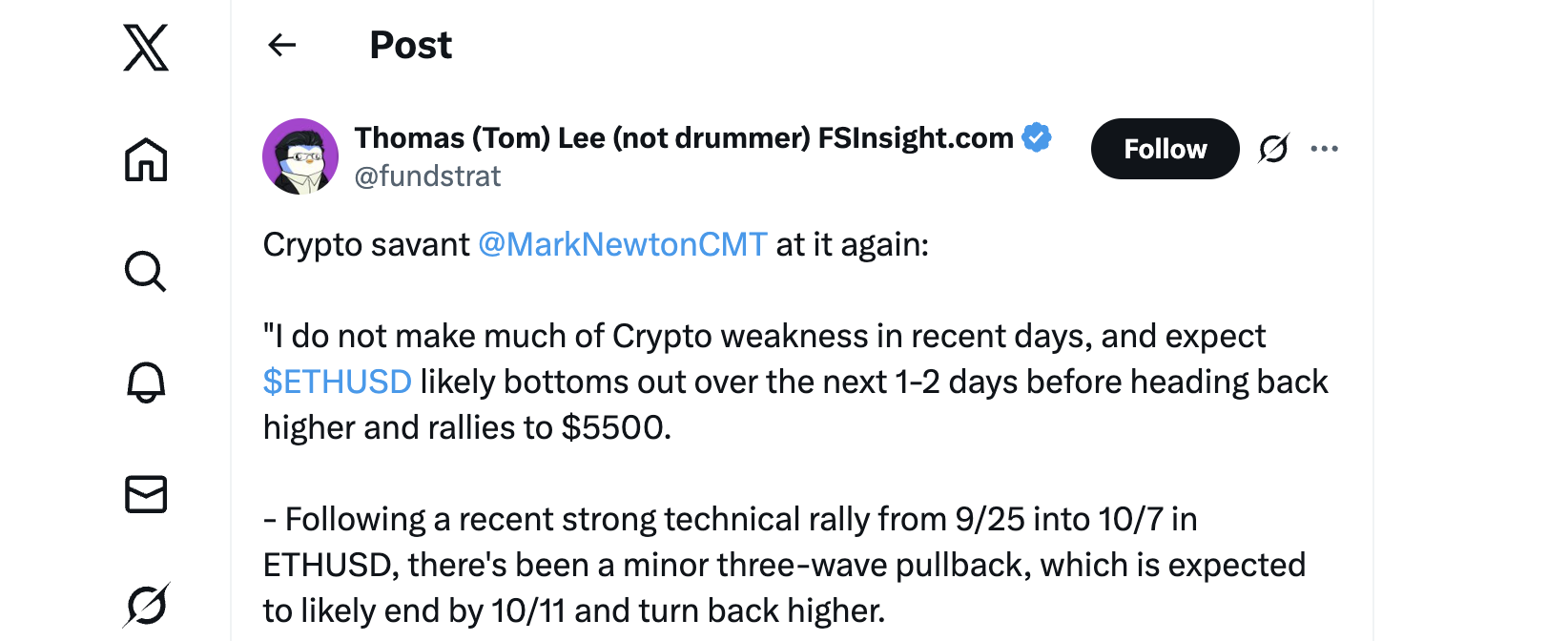Image resolution: width=1568 pixels, height=641 pixels.
Task: Open Grok from the left sidebar
Action: [146, 605]
